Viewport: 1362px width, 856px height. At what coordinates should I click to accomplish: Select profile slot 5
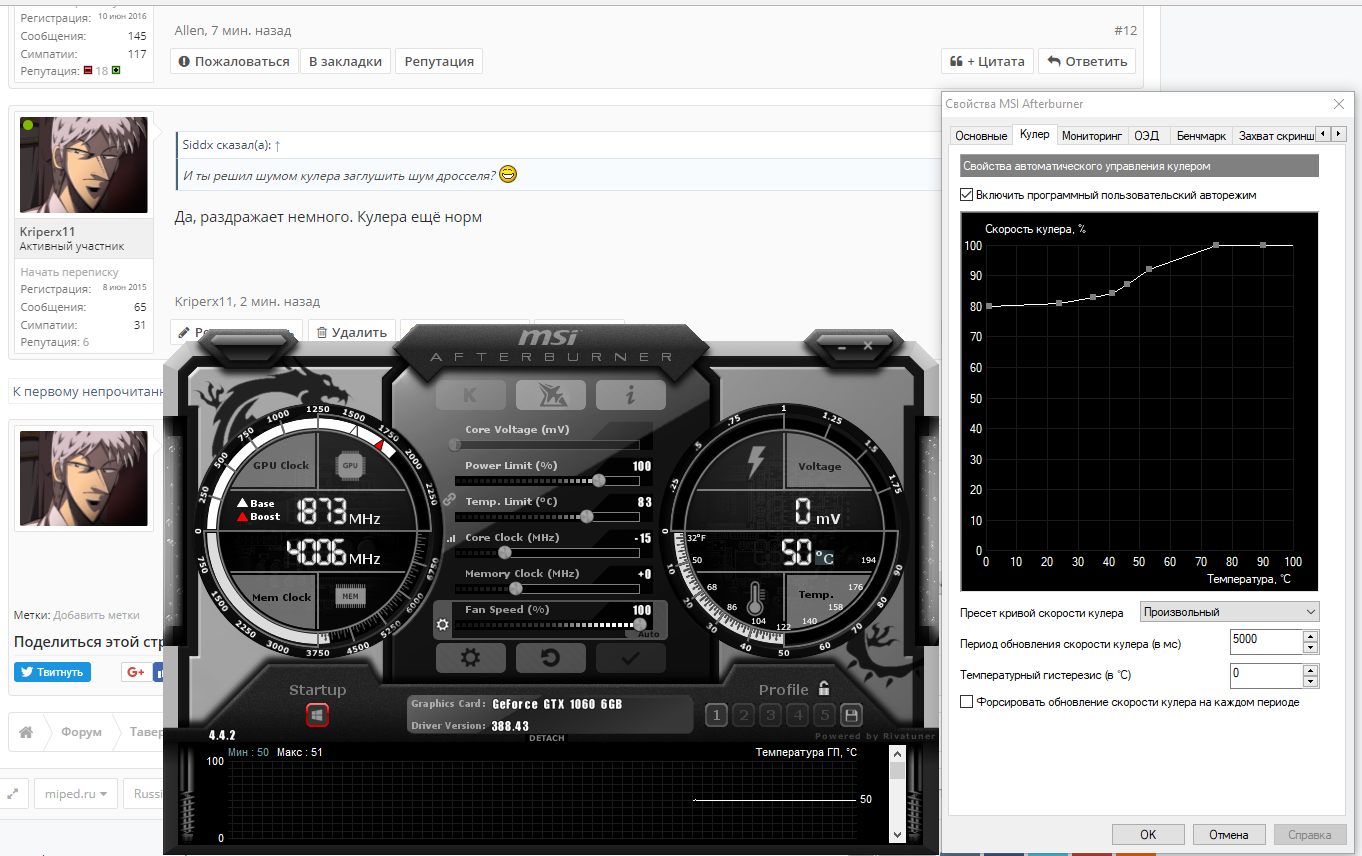(x=824, y=715)
